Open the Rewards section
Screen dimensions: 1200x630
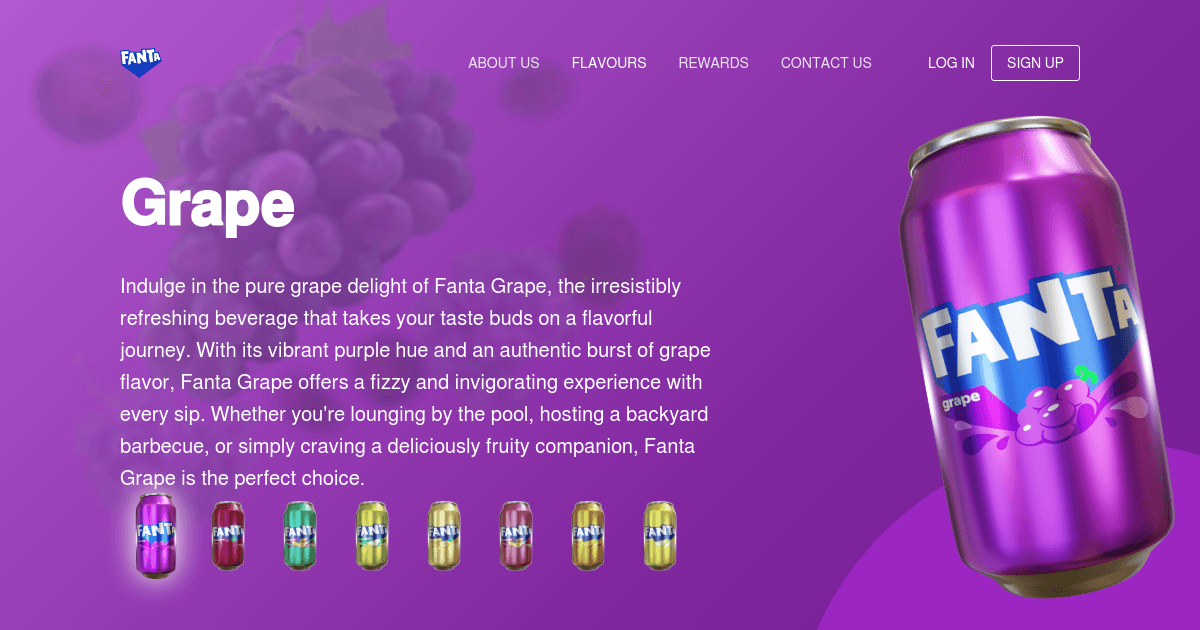[714, 63]
